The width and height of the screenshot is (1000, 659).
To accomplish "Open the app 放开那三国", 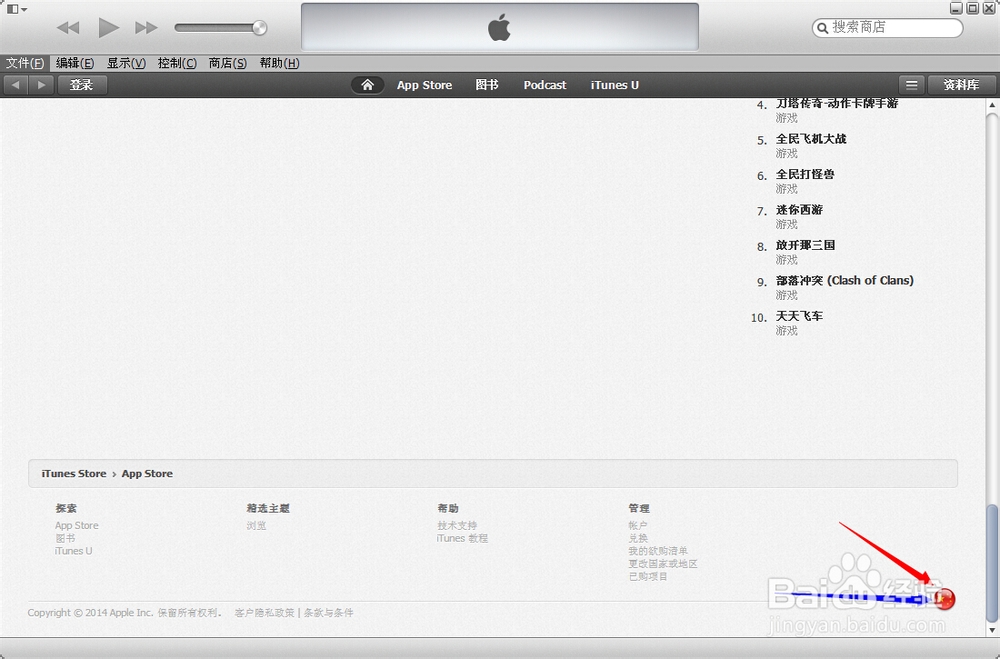I will point(805,245).
